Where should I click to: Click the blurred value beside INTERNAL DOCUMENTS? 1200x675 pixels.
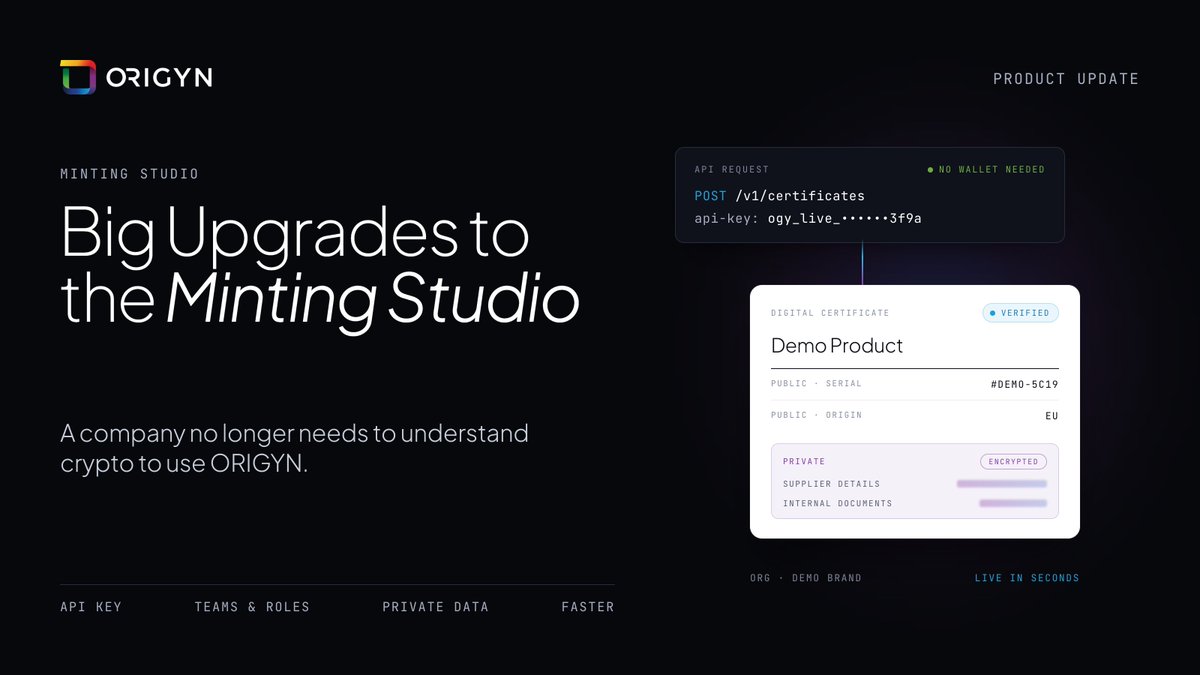(x=1013, y=504)
